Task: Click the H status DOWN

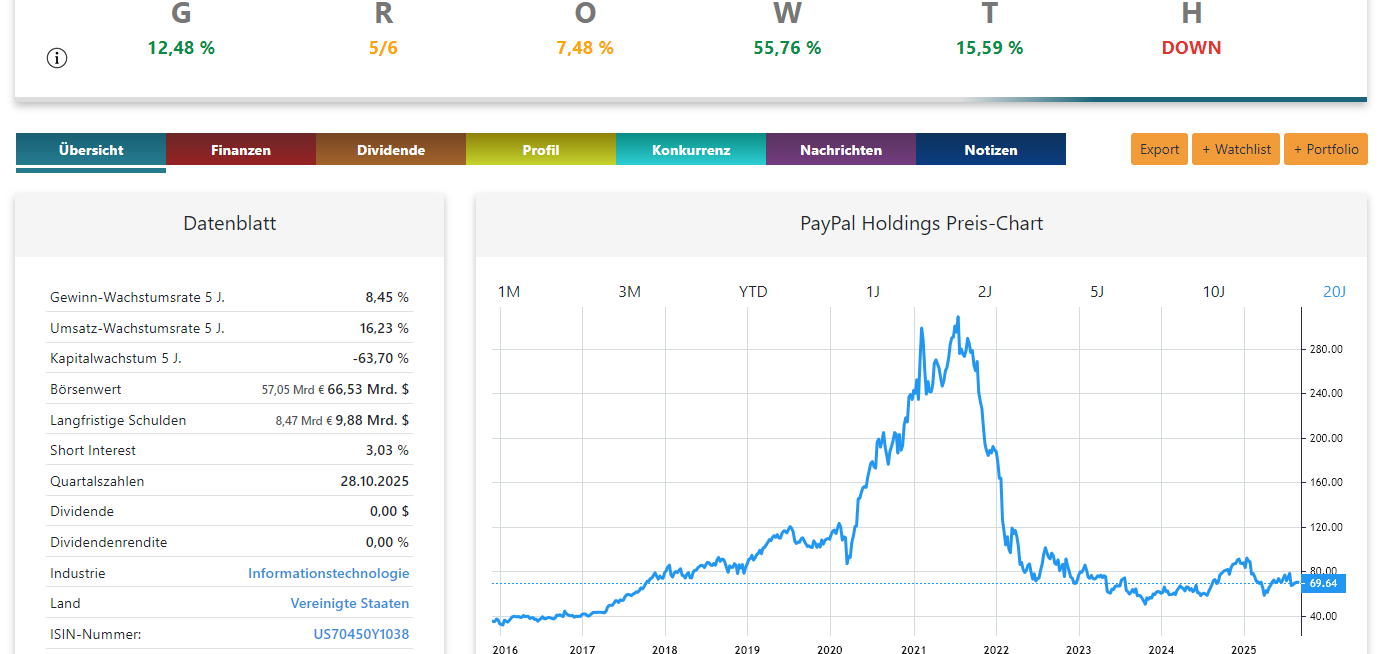Action: click(x=1191, y=48)
